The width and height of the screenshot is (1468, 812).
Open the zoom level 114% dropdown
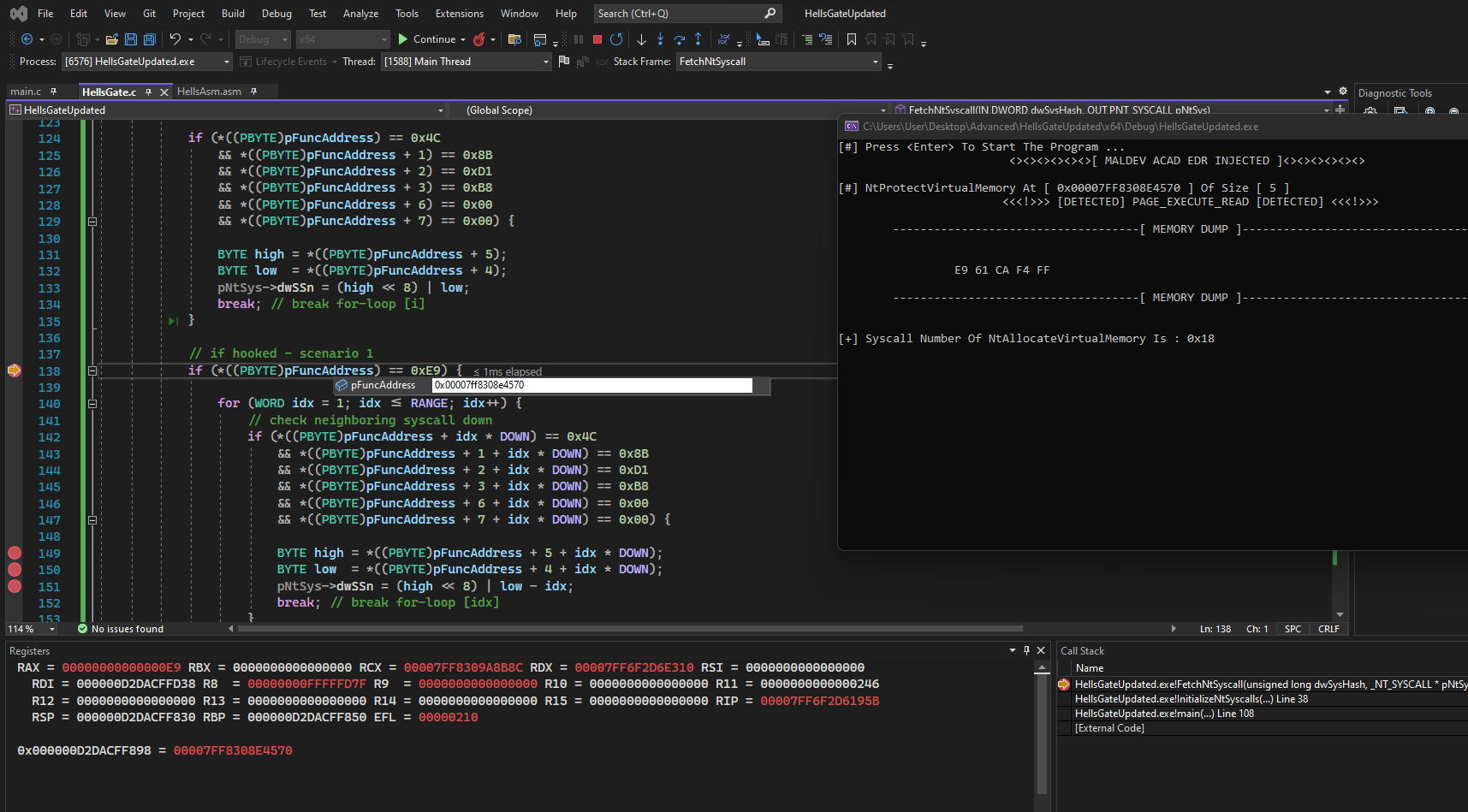click(x=32, y=629)
